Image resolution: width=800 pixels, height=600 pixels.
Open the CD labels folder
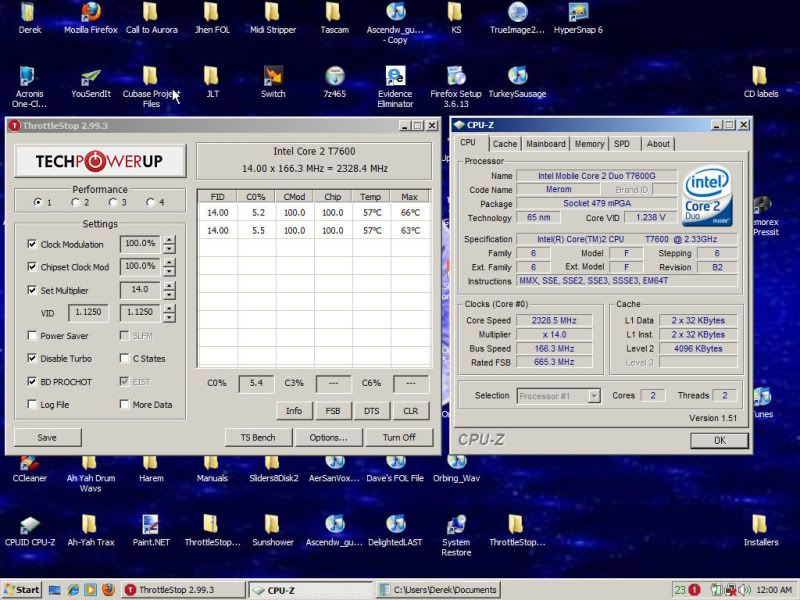pos(761,83)
